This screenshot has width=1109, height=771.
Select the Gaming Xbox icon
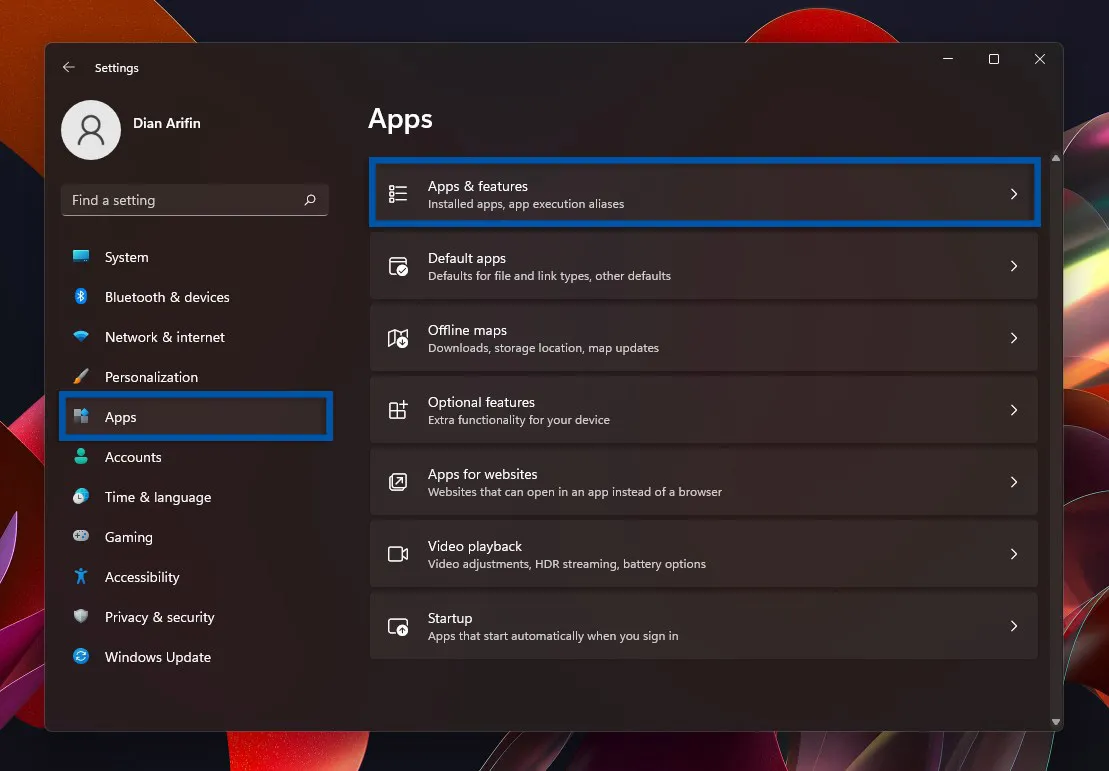(80, 537)
